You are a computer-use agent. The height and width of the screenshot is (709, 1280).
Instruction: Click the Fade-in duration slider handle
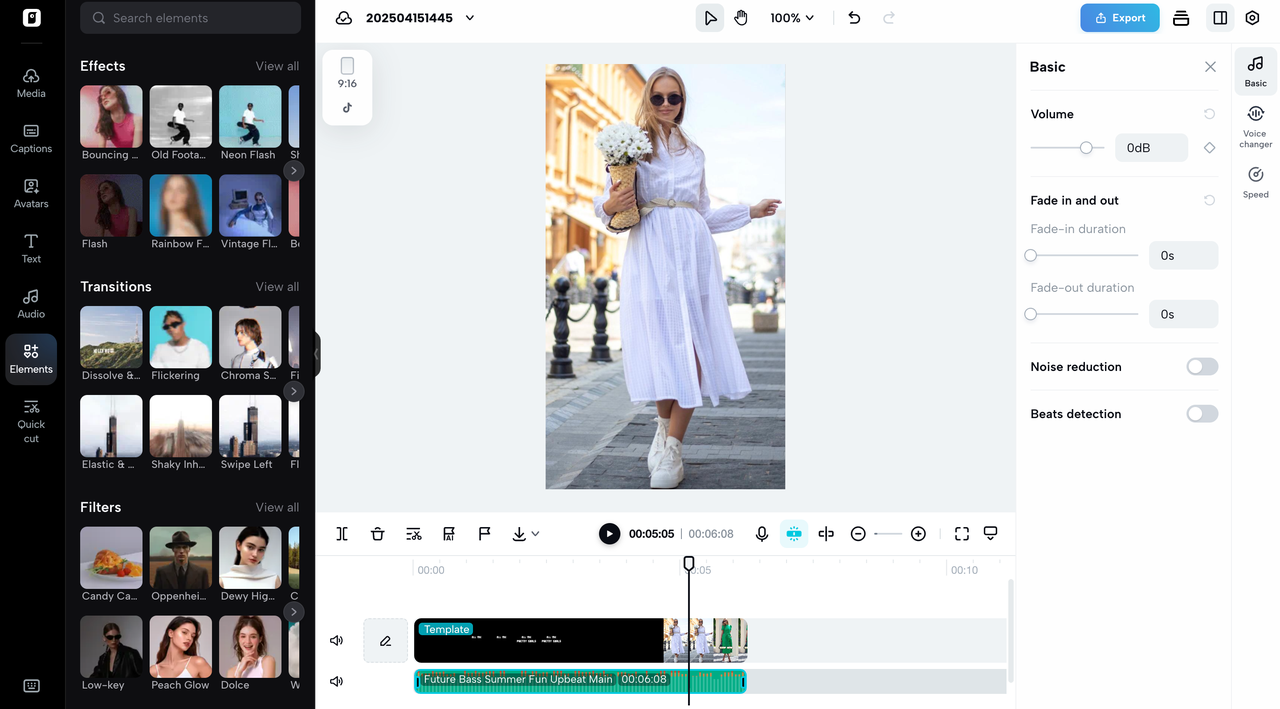1031,256
